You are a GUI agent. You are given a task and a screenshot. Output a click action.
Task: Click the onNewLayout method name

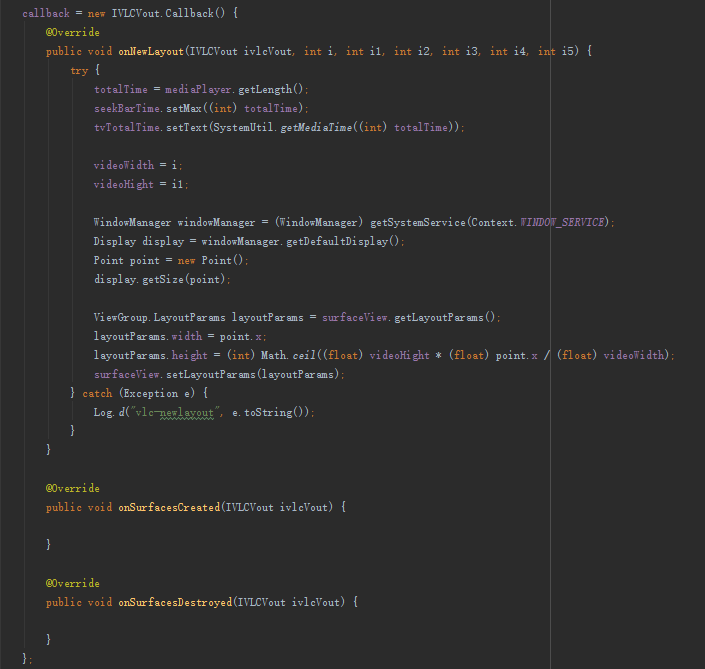tap(151, 52)
